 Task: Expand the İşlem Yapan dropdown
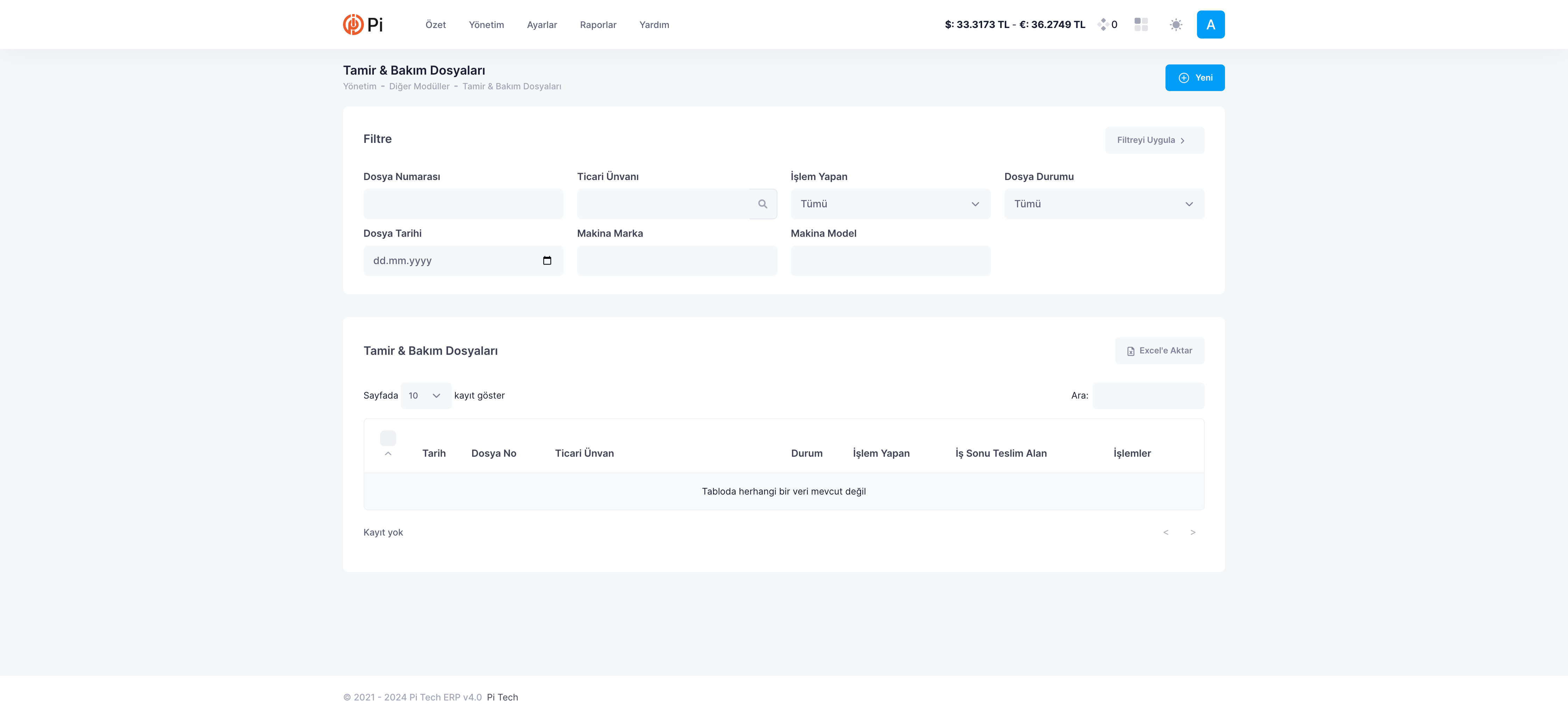(x=890, y=204)
